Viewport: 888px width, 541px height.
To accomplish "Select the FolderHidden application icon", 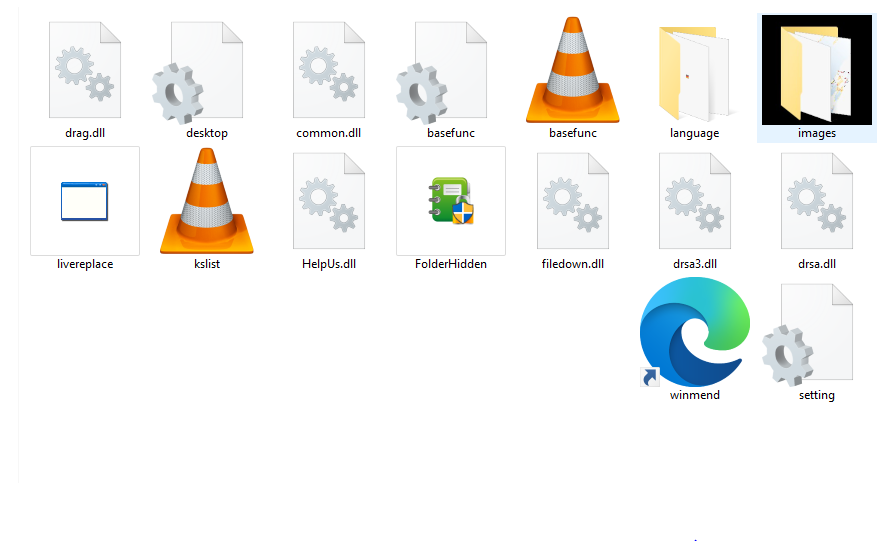I will 451,201.
